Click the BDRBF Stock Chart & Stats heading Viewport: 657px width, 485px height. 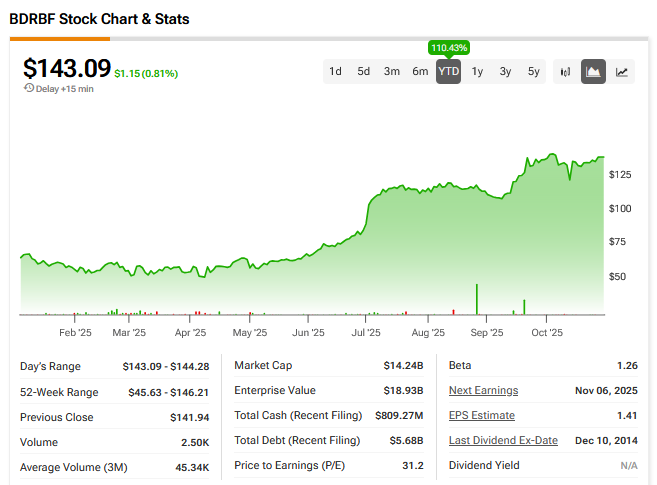click(99, 19)
